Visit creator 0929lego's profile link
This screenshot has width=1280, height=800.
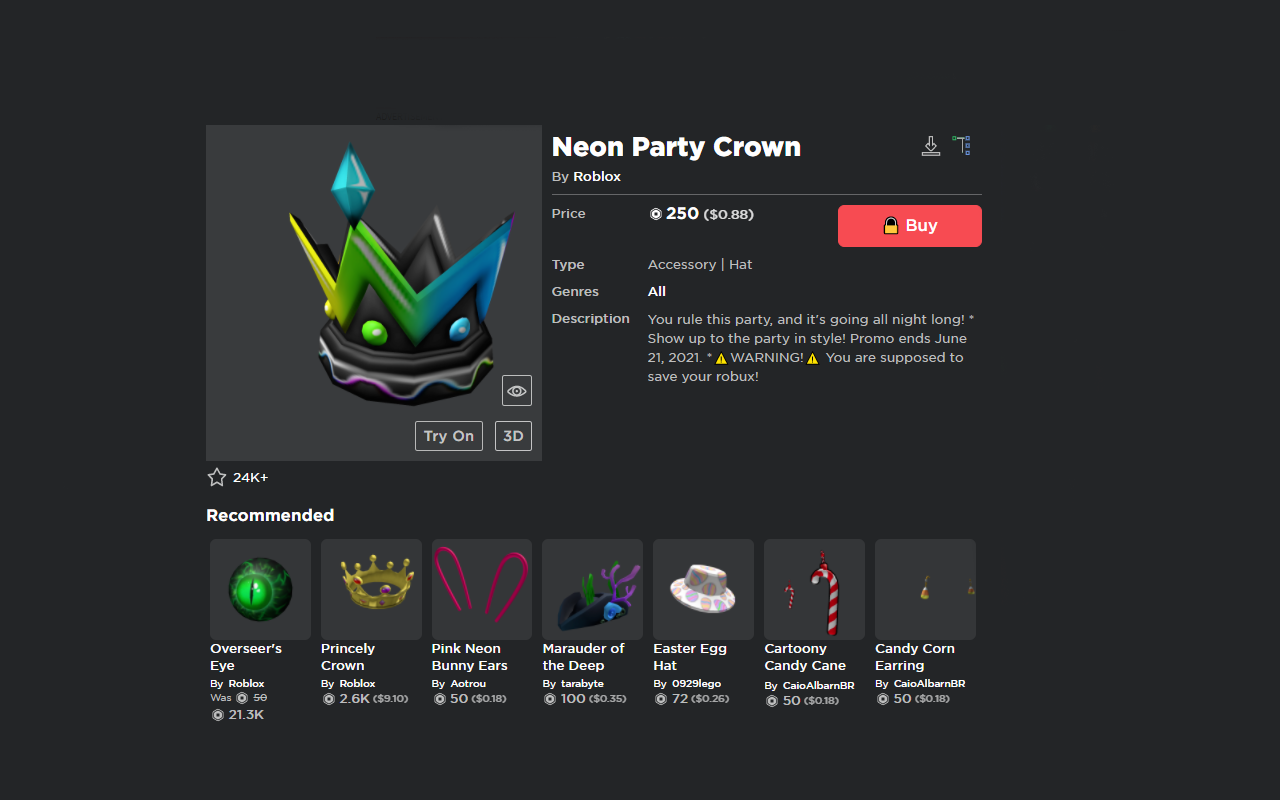tap(696, 684)
